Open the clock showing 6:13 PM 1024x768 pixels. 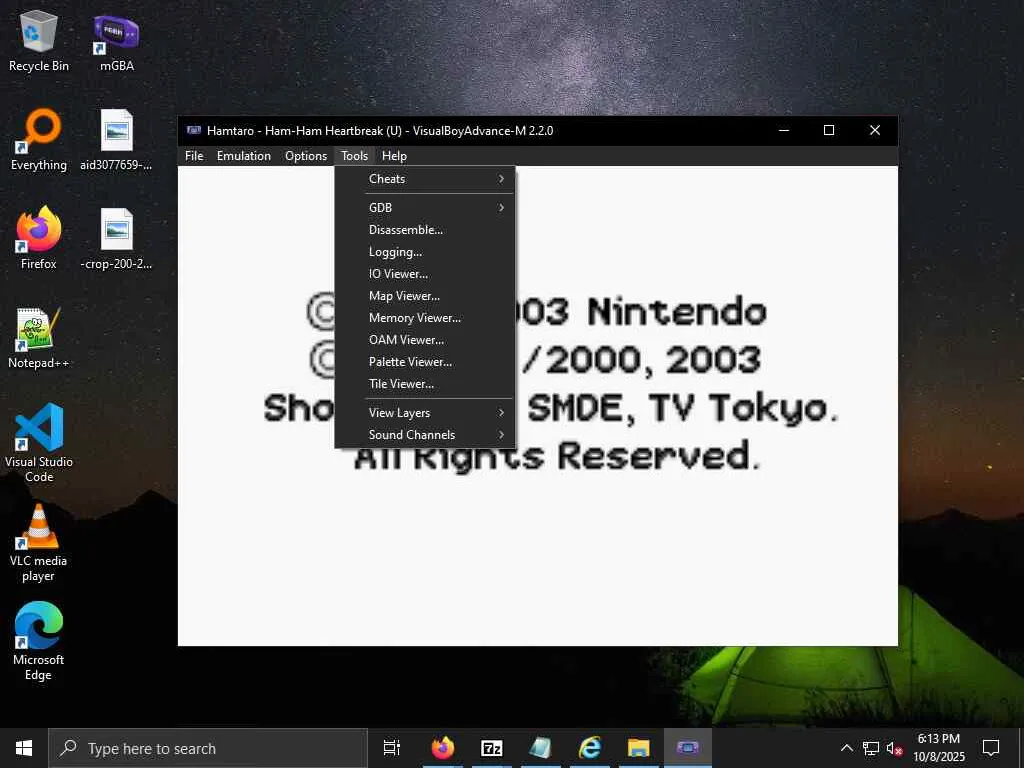tap(938, 748)
